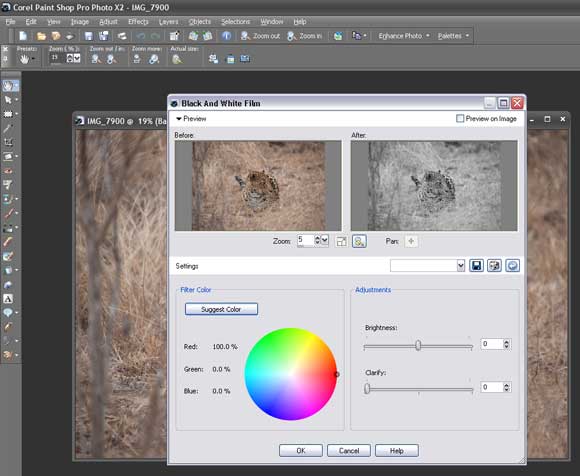Open the Objects menu

(x=200, y=22)
